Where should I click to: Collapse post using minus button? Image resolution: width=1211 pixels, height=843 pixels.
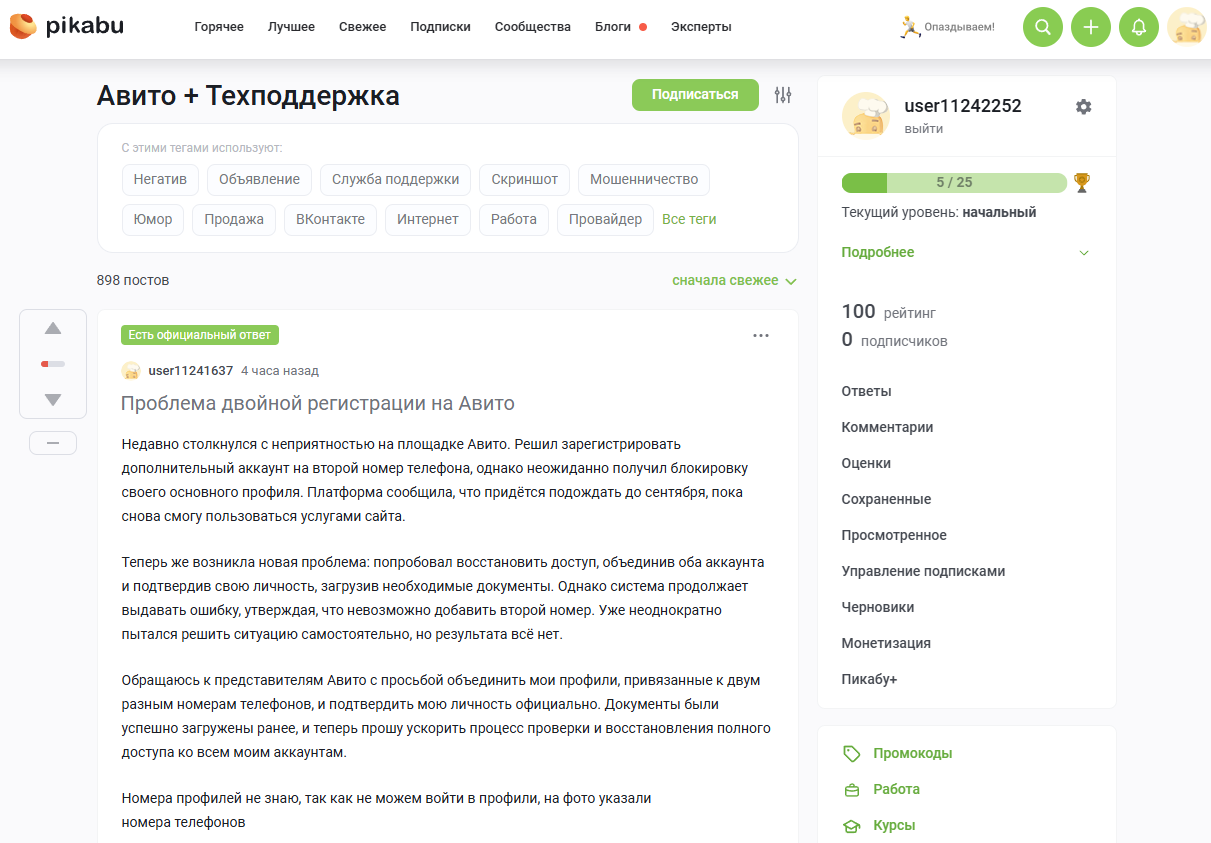53,443
